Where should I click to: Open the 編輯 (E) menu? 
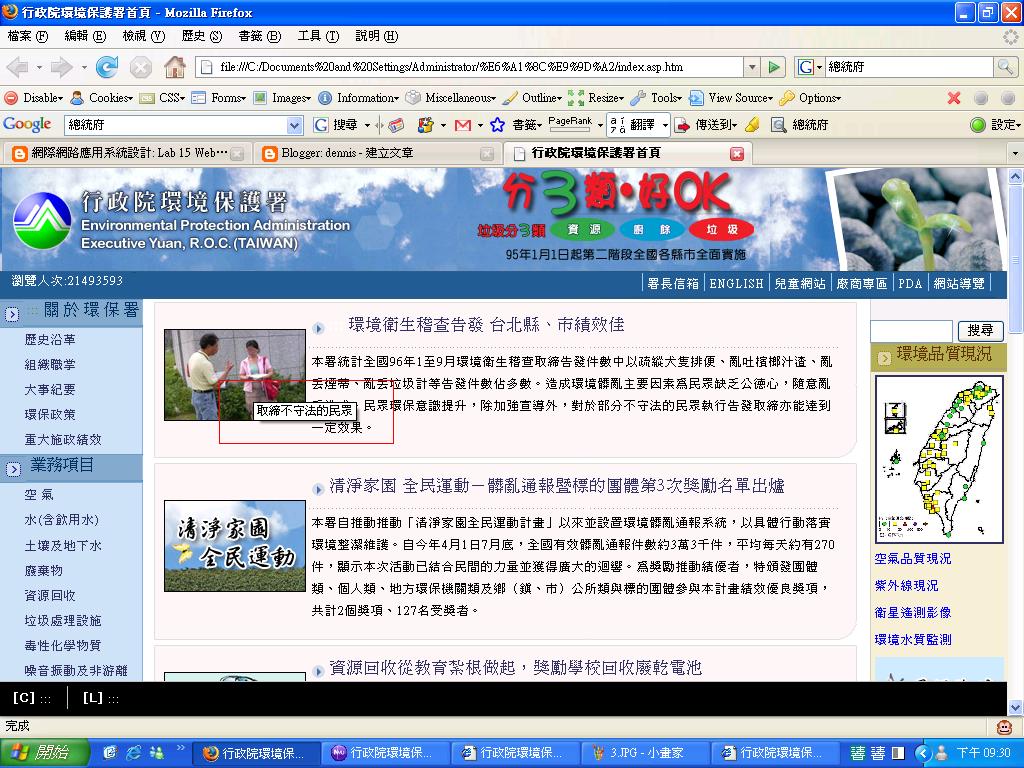[x=85, y=36]
